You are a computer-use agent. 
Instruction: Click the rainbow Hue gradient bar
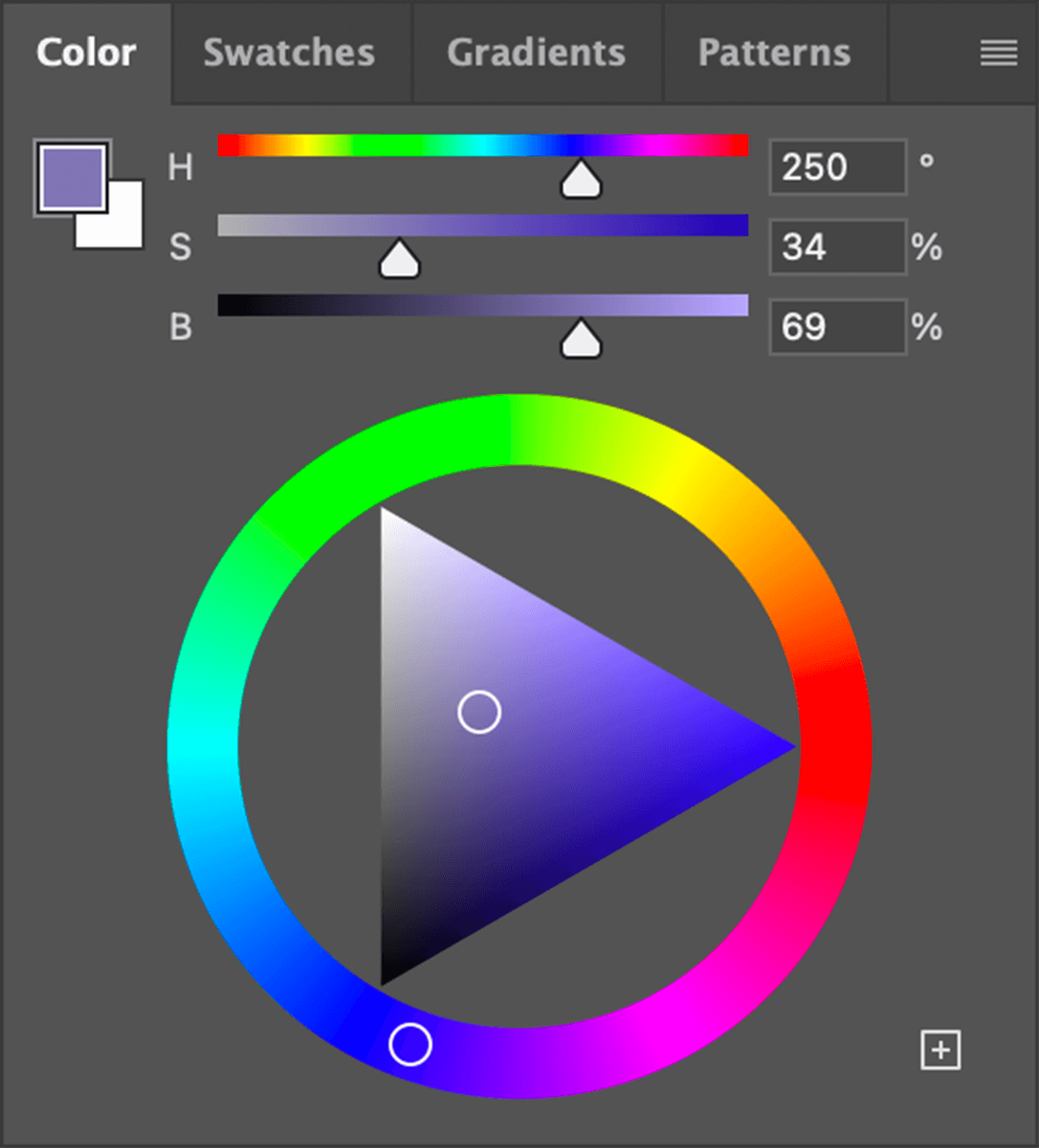tap(483, 145)
